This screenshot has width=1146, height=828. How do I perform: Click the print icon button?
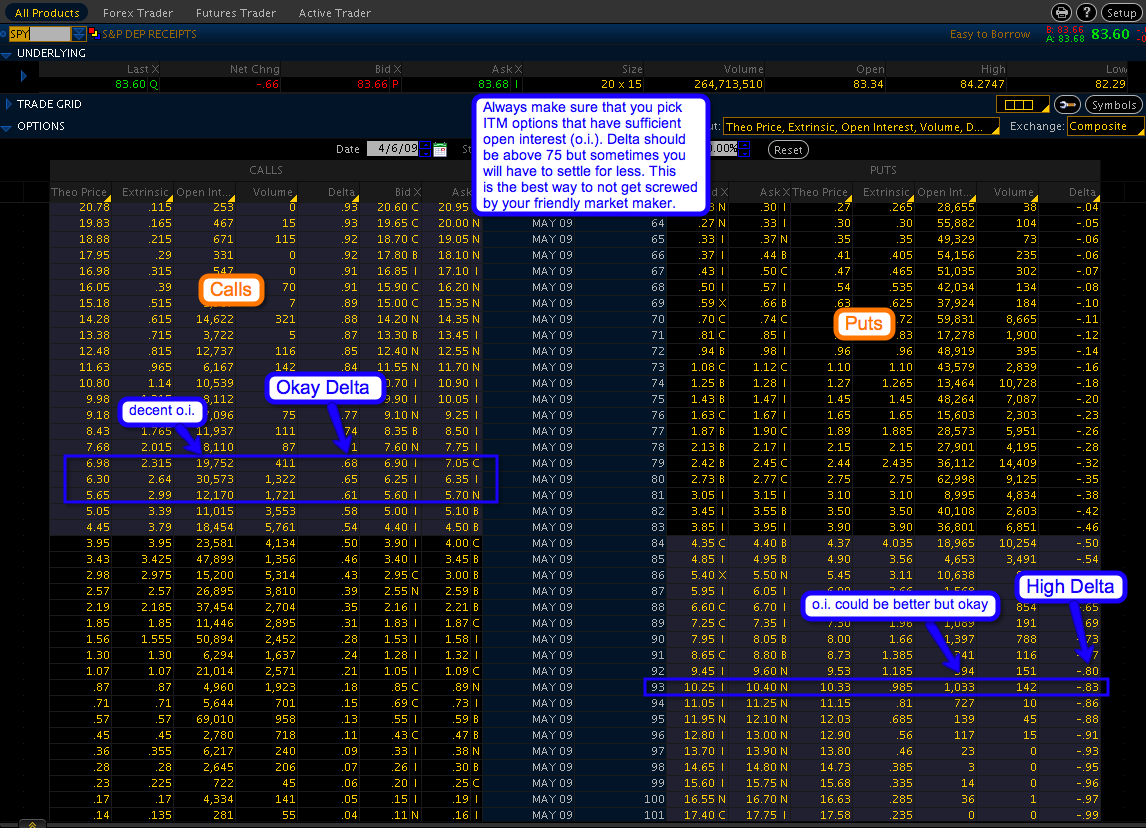pos(1061,12)
